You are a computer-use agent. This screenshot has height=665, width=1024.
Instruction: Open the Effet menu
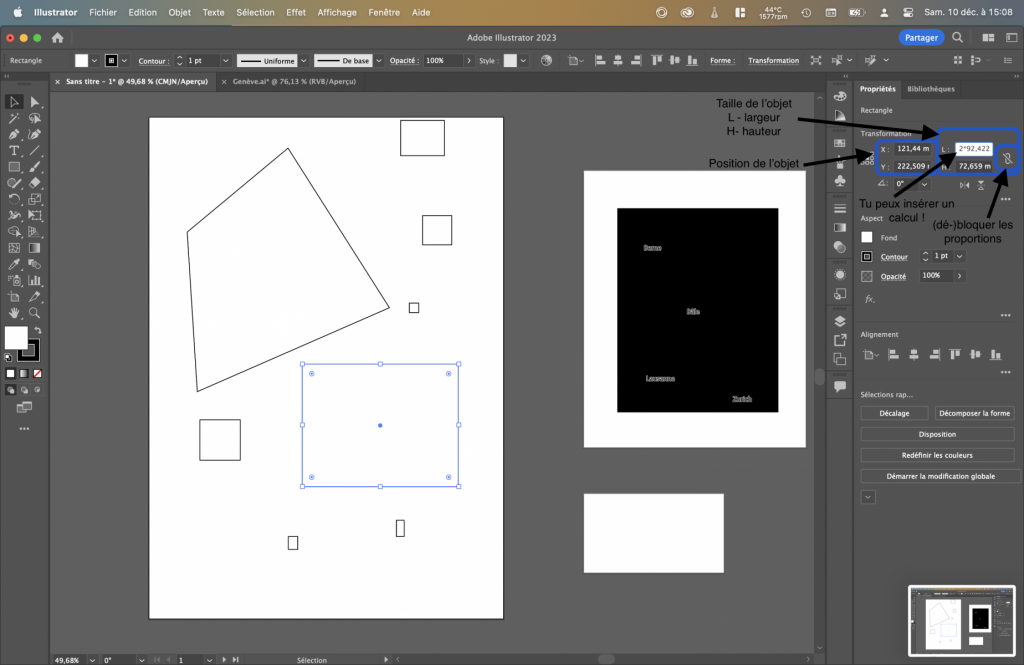[296, 12]
